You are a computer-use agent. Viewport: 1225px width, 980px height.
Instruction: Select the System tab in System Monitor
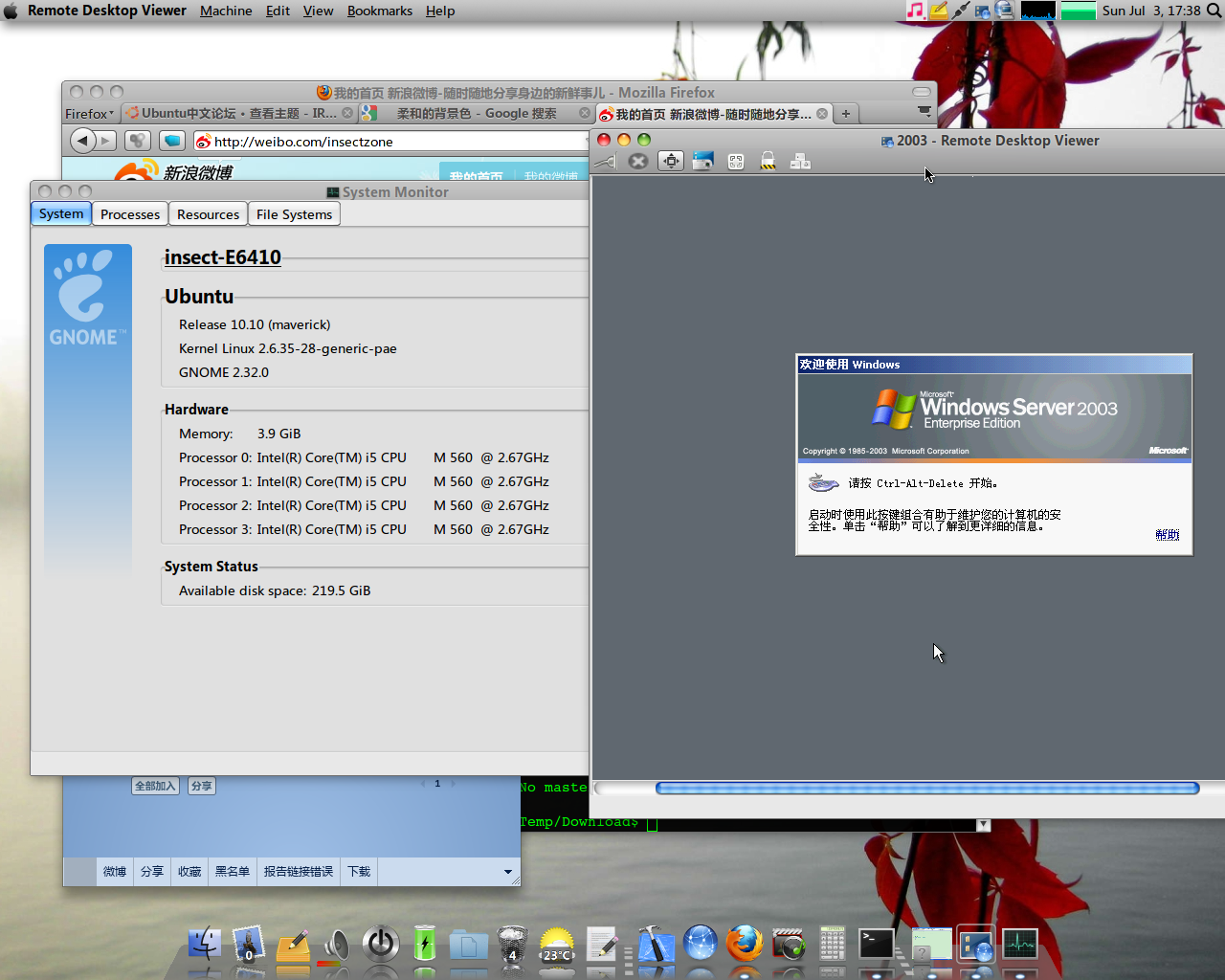pos(61,213)
